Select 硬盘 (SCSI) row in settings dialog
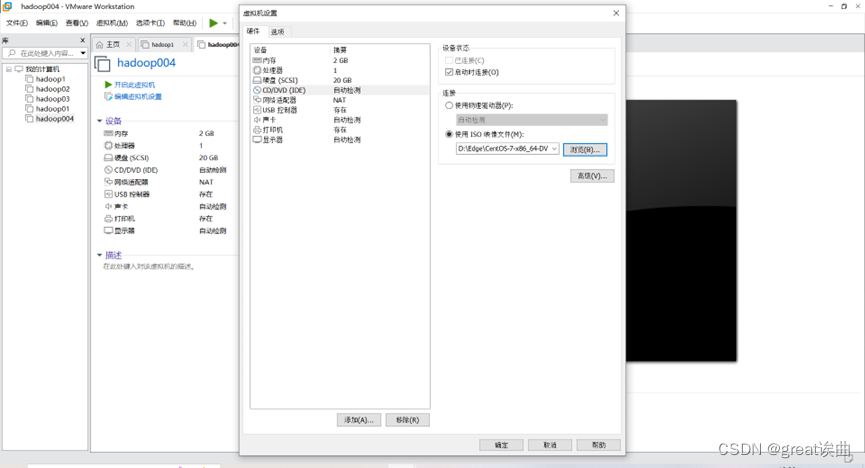 coord(340,80)
